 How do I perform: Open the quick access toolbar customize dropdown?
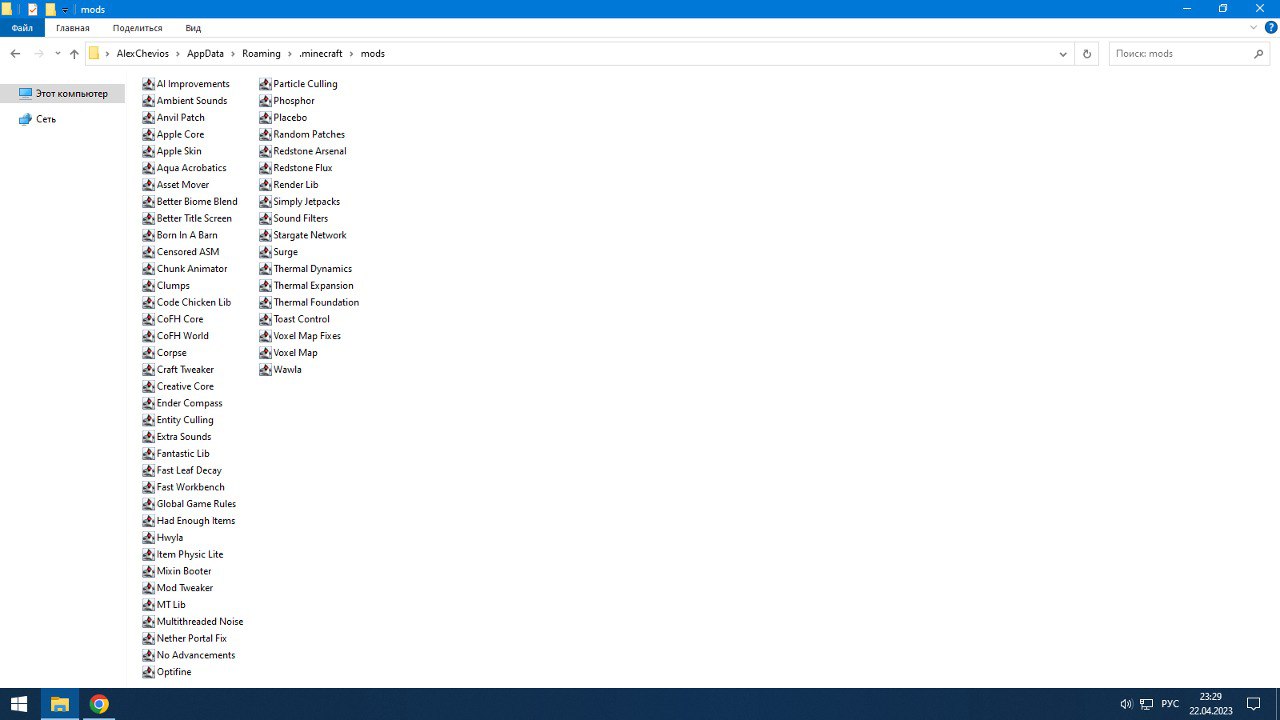pos(66,9)
